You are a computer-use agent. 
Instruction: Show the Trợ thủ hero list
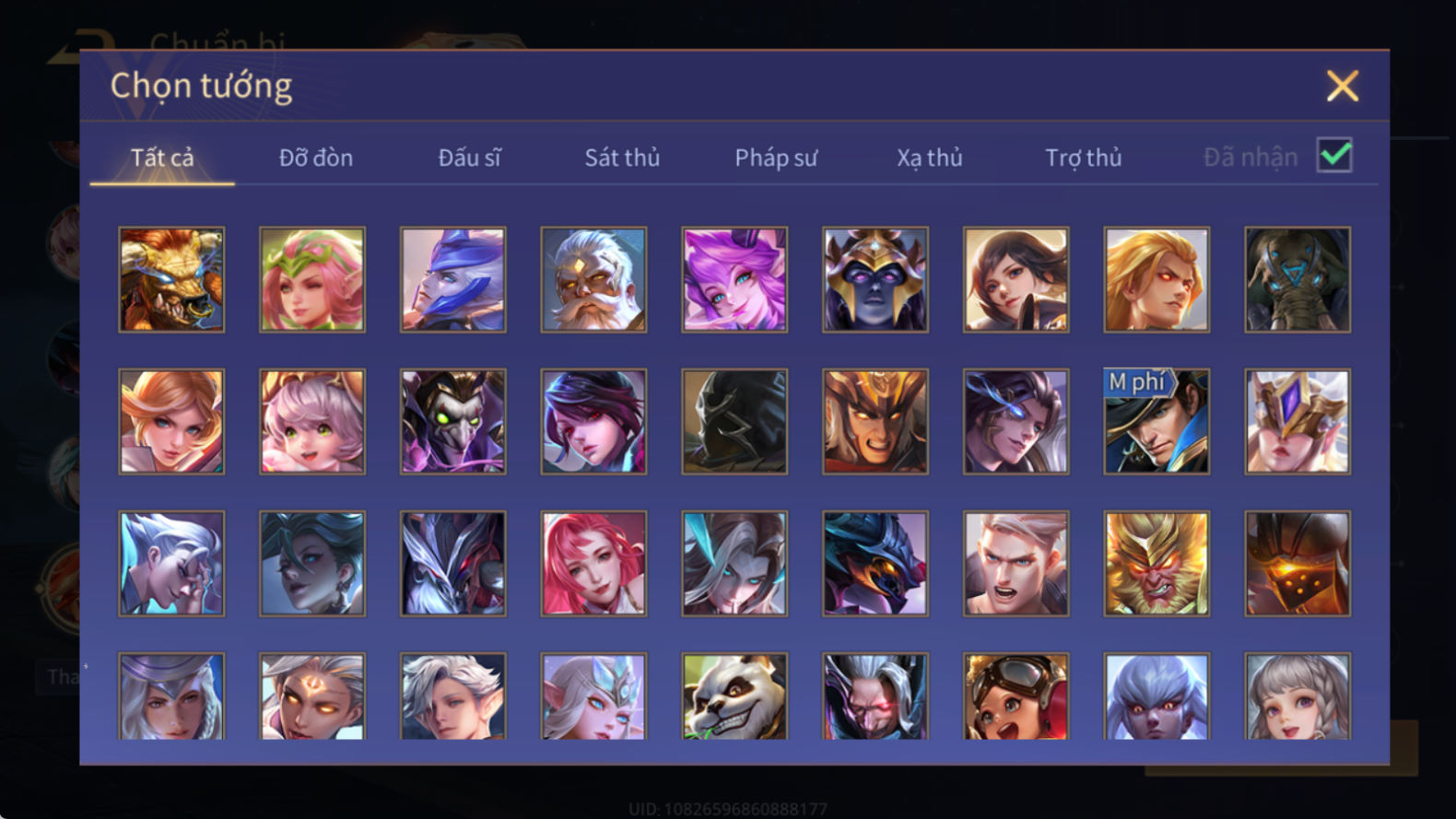[1084, 158]
